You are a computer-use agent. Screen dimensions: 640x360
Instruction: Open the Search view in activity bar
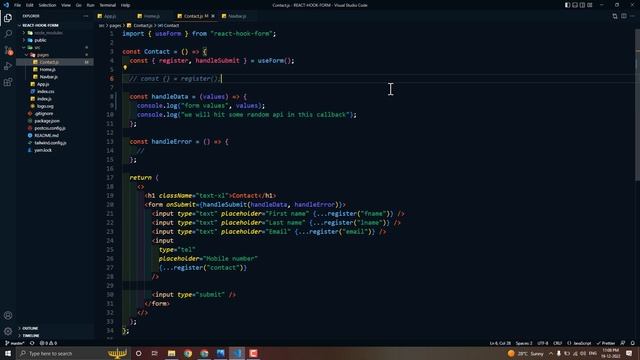click(x=8, y=34)
